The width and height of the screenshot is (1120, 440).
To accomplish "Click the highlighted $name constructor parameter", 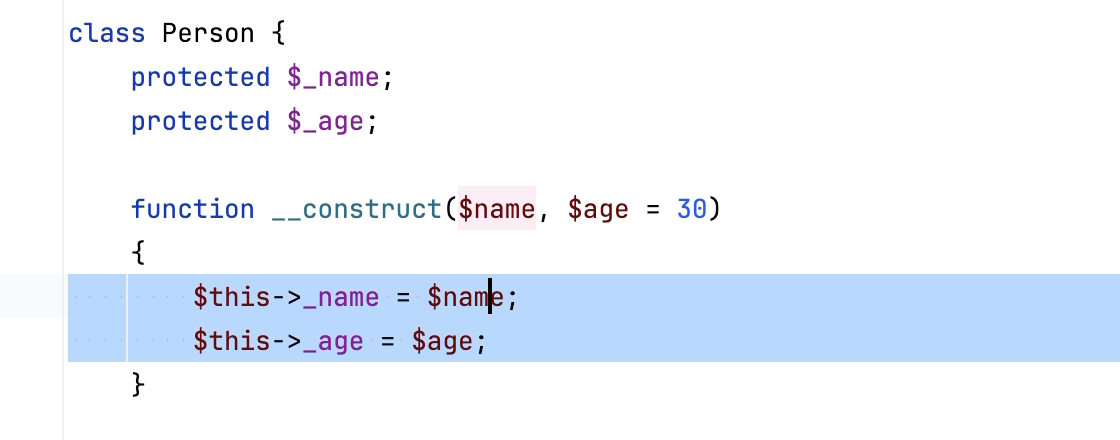I will point(496,209).
